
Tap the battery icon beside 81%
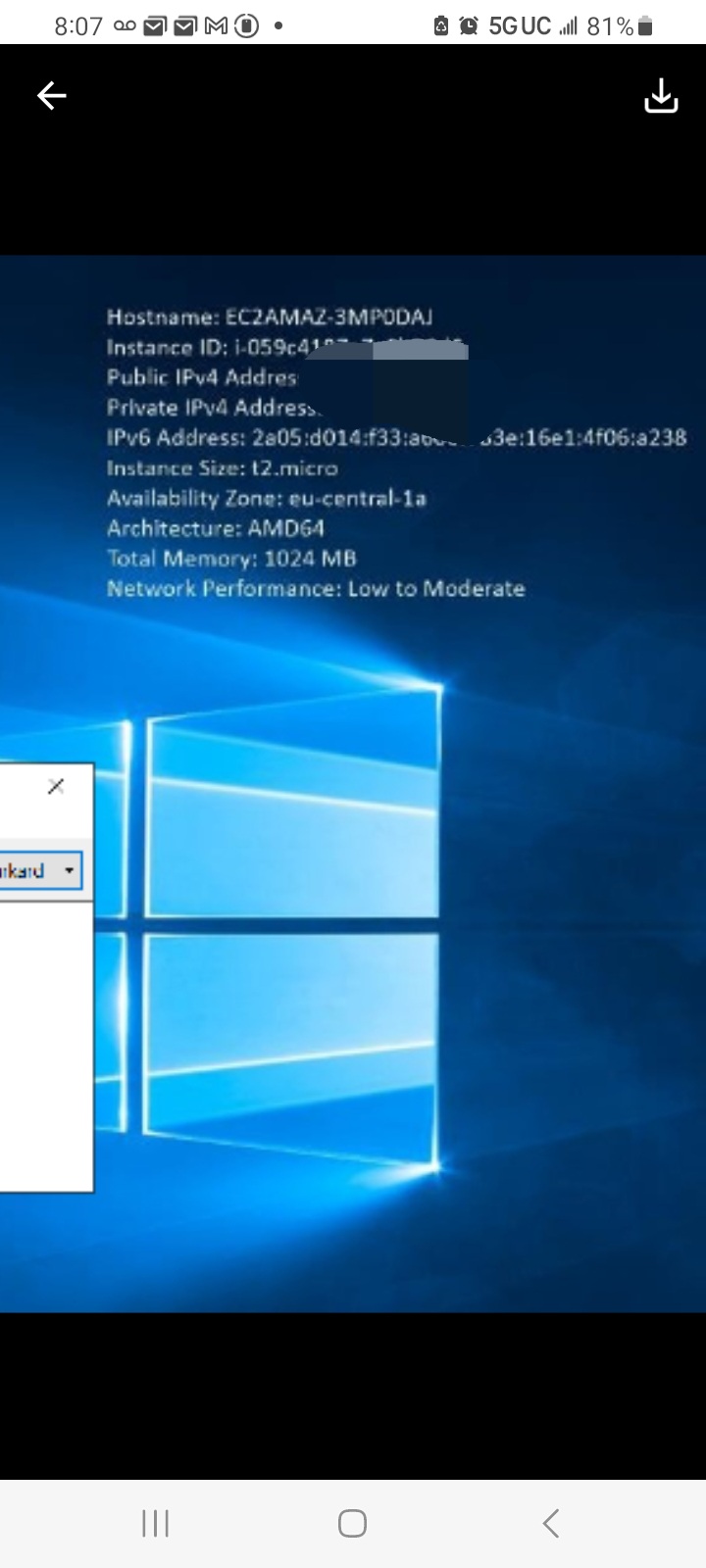coord(645,26)
